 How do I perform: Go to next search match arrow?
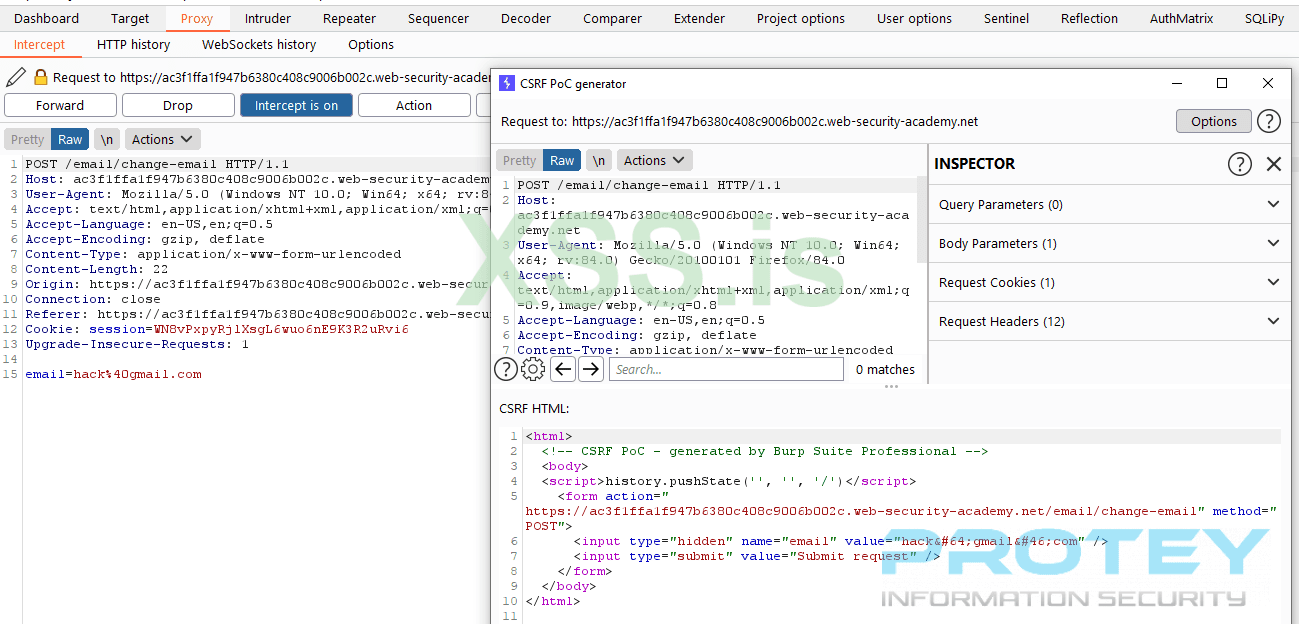point(591,369)
